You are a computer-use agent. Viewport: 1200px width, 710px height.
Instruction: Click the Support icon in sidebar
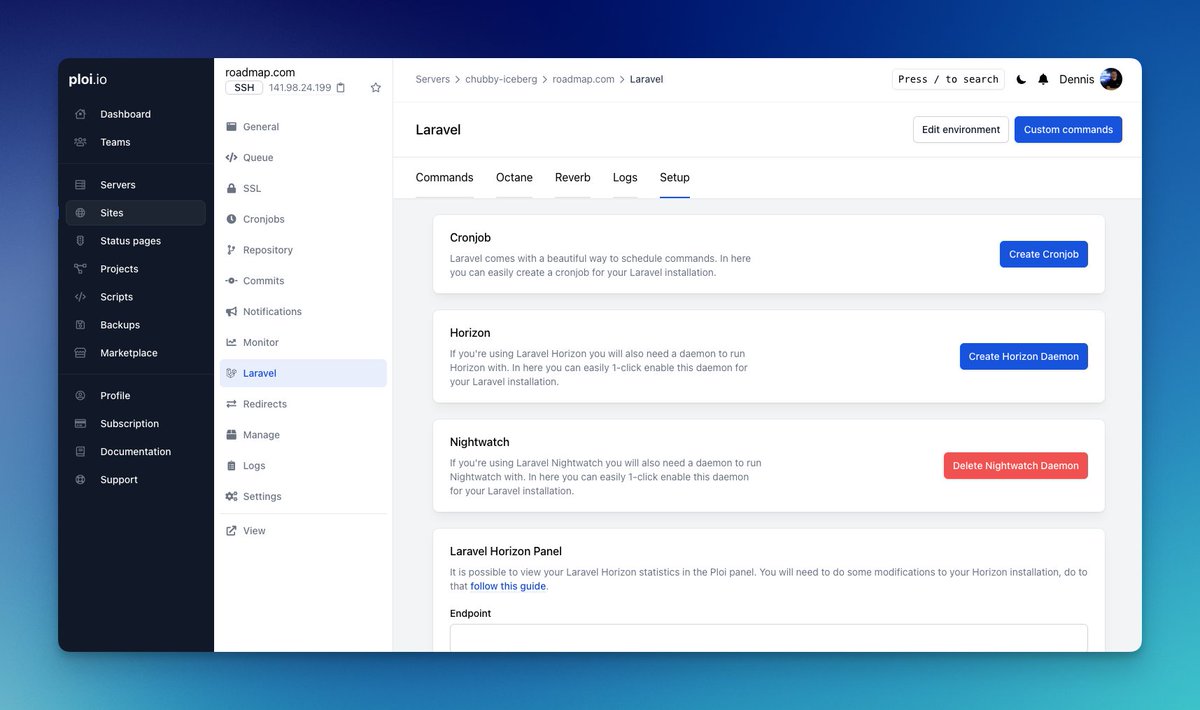[80, 480]
